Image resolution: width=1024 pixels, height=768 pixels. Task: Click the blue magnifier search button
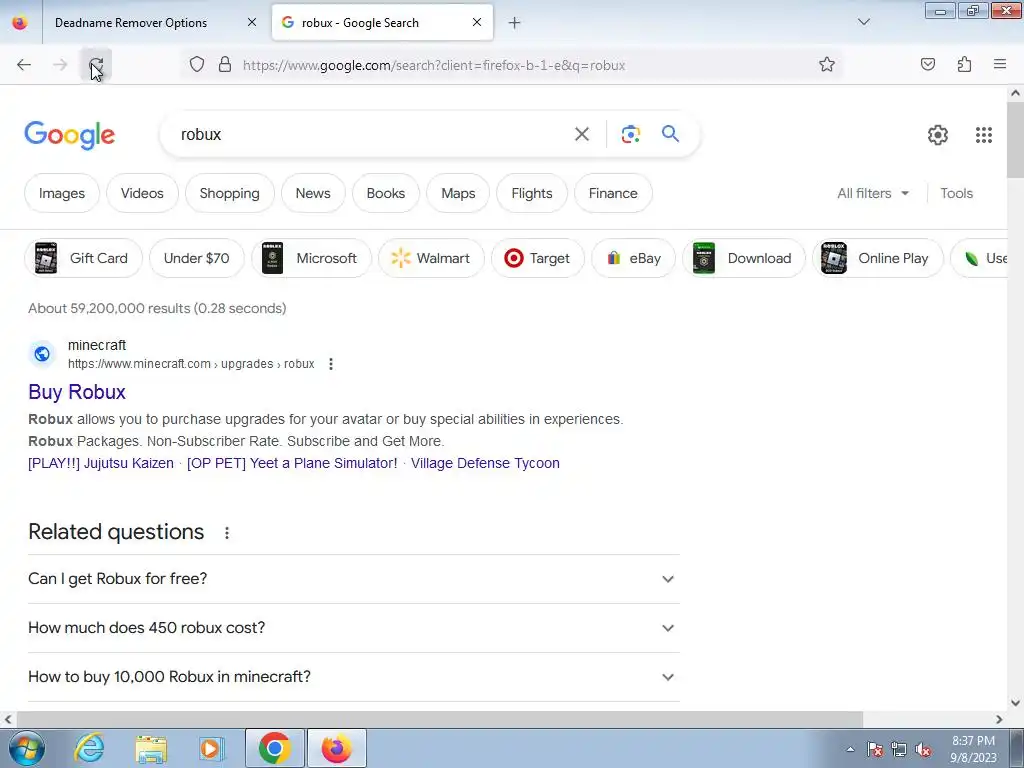pos(670,134)
